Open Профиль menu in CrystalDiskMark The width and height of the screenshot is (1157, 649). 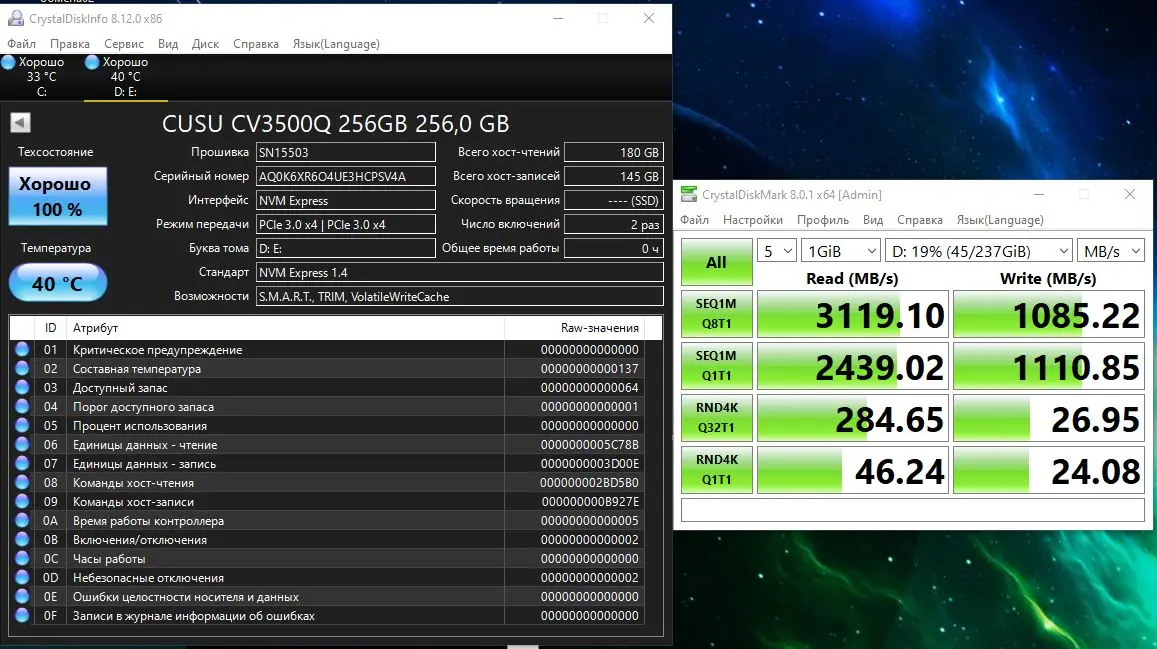tap(823, 220)
